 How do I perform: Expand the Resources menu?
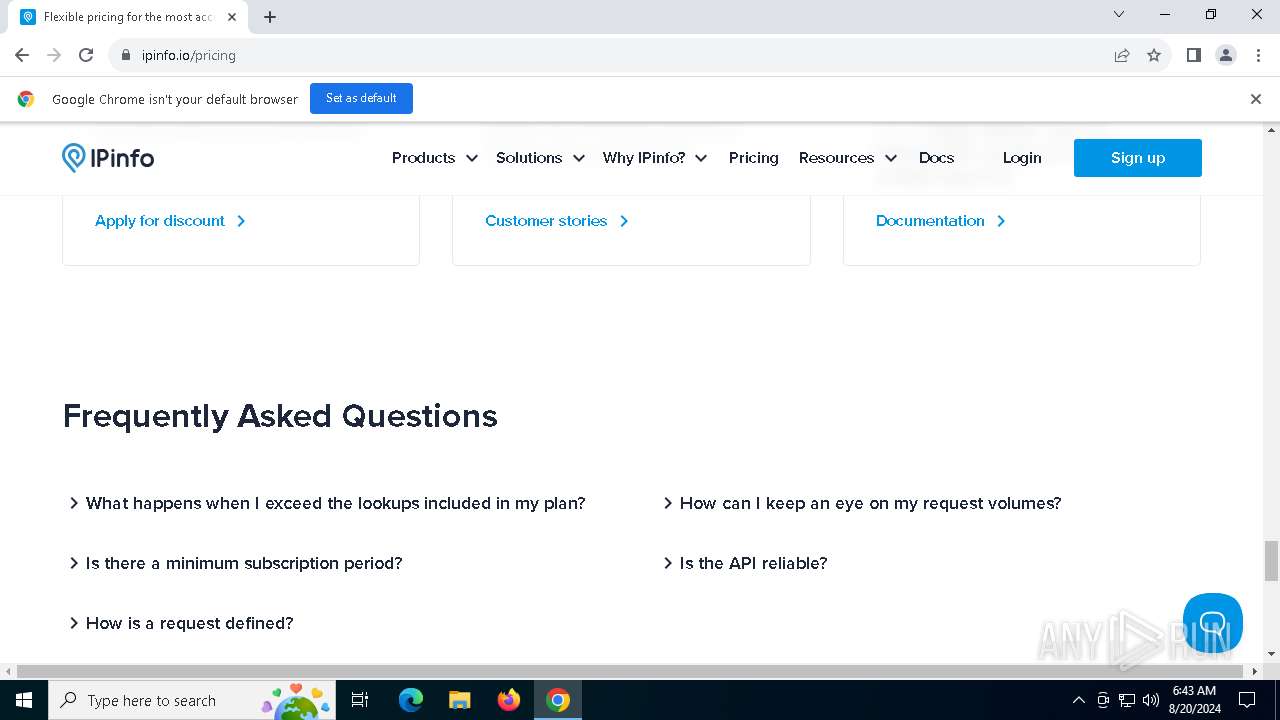pos(848,158)
